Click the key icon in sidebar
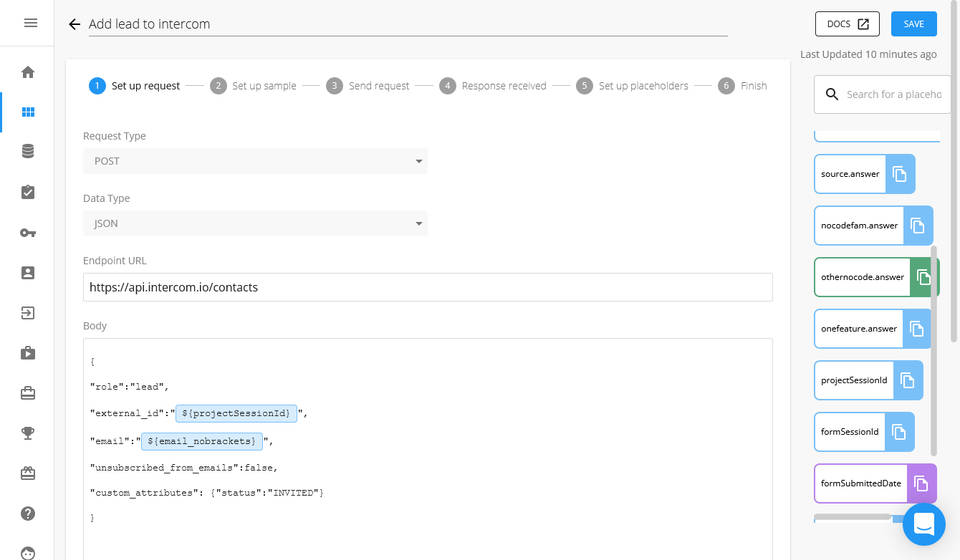 pos(28,232)
